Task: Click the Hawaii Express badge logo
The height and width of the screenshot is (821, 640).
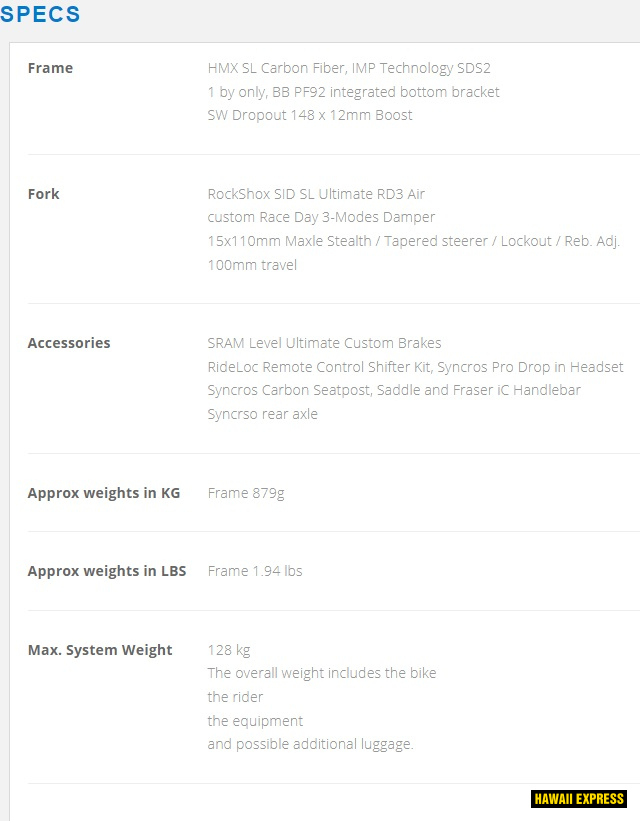Action: [x=580, y=799]
